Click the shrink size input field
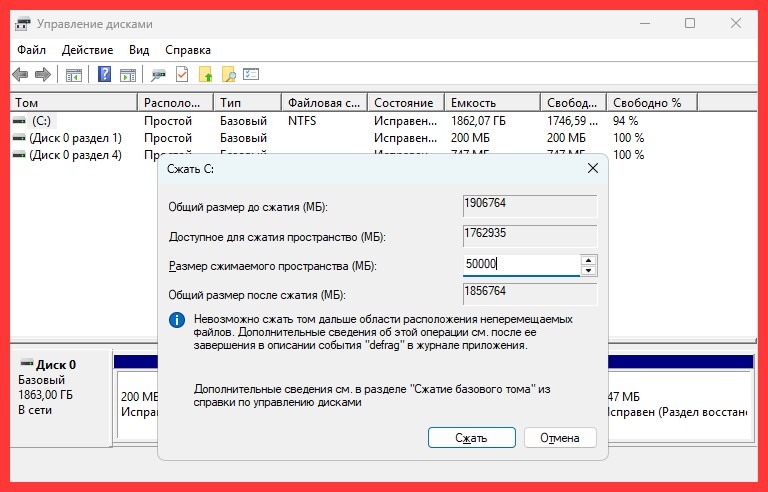Image resolution: width=768 pixels, height=492 pixels. tap(520, 265)
